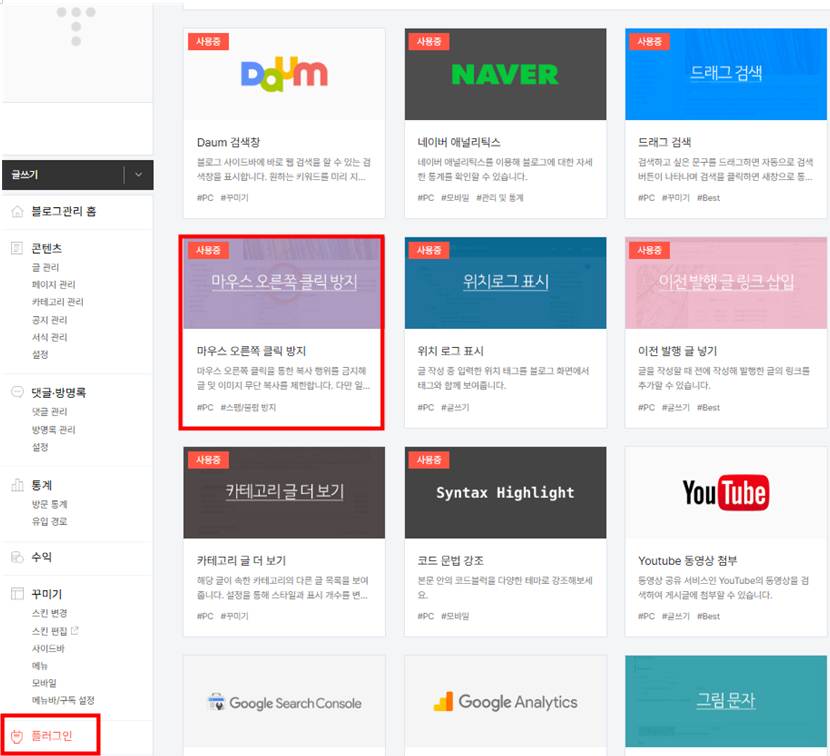
Task: Open the Daum 검색창 plugin card
Action: [x=284, y=123]
